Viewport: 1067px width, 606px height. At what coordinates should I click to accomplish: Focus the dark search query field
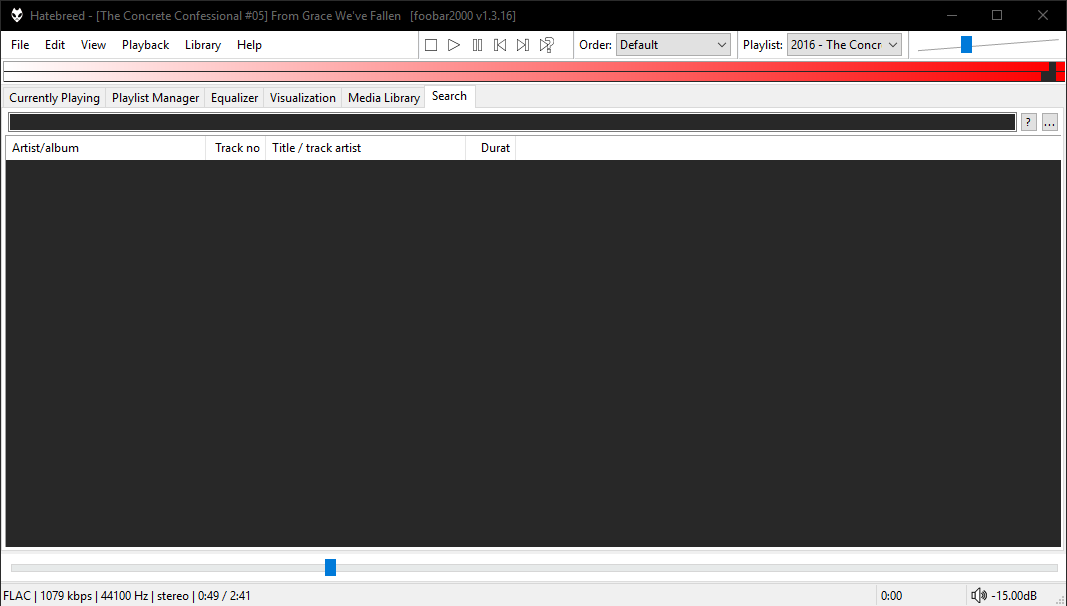click(x=512, y=122)
